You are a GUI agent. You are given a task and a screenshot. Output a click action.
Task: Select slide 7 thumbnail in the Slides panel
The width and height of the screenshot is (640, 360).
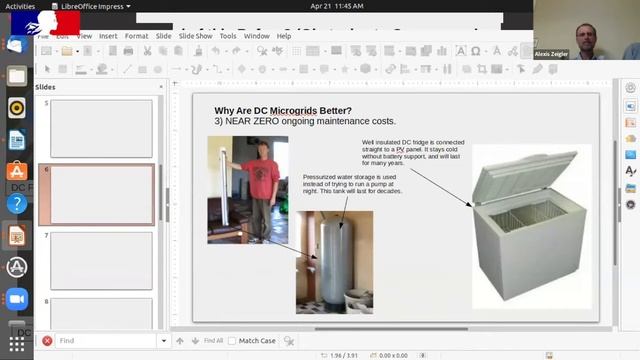tap(101, 261)
